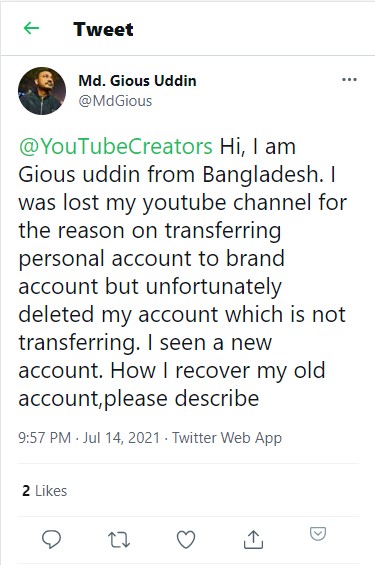This screenshot has width=375, height=565.
Task: Open the three-dot more options menu
Action: 349,80
